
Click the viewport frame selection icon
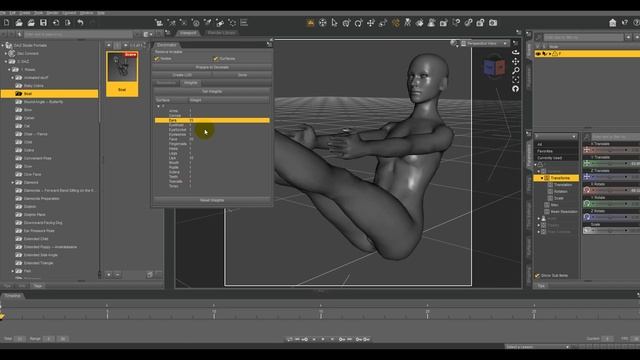tap(516, 80)
